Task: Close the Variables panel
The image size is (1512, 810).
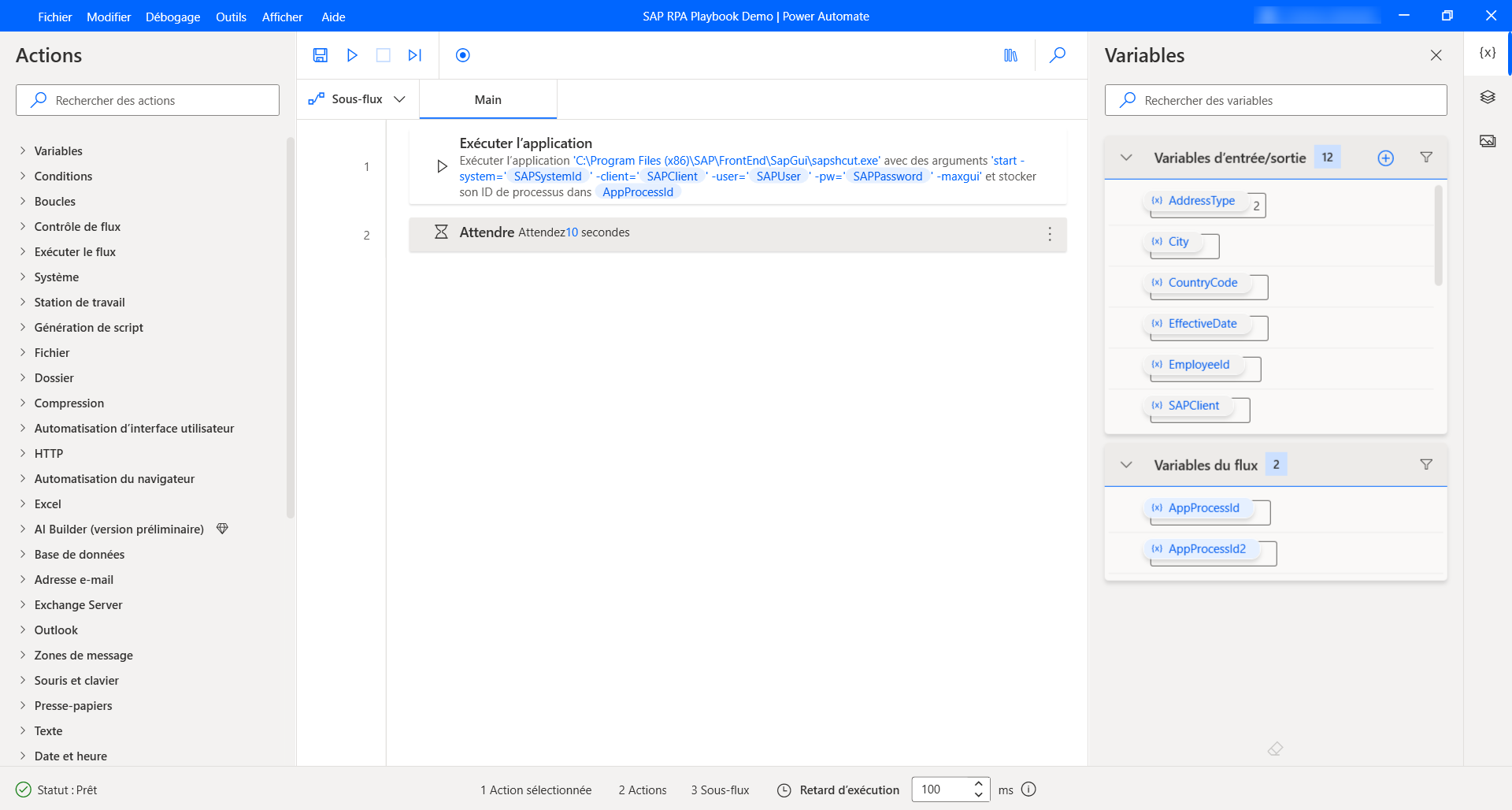Action: click(x=1436, y=55)
